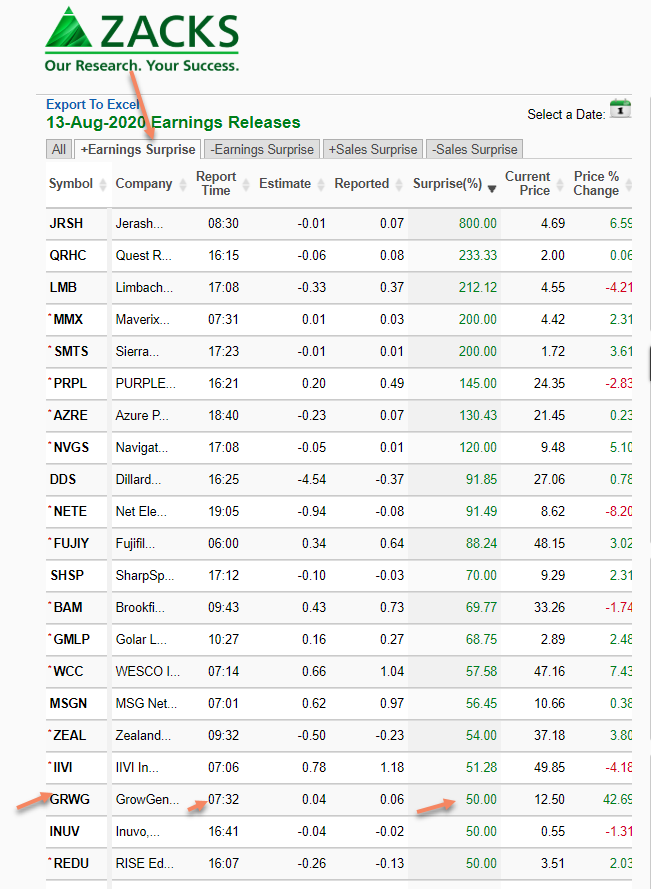
Task: Open the REDU symbol link
Action: point(71,863)
